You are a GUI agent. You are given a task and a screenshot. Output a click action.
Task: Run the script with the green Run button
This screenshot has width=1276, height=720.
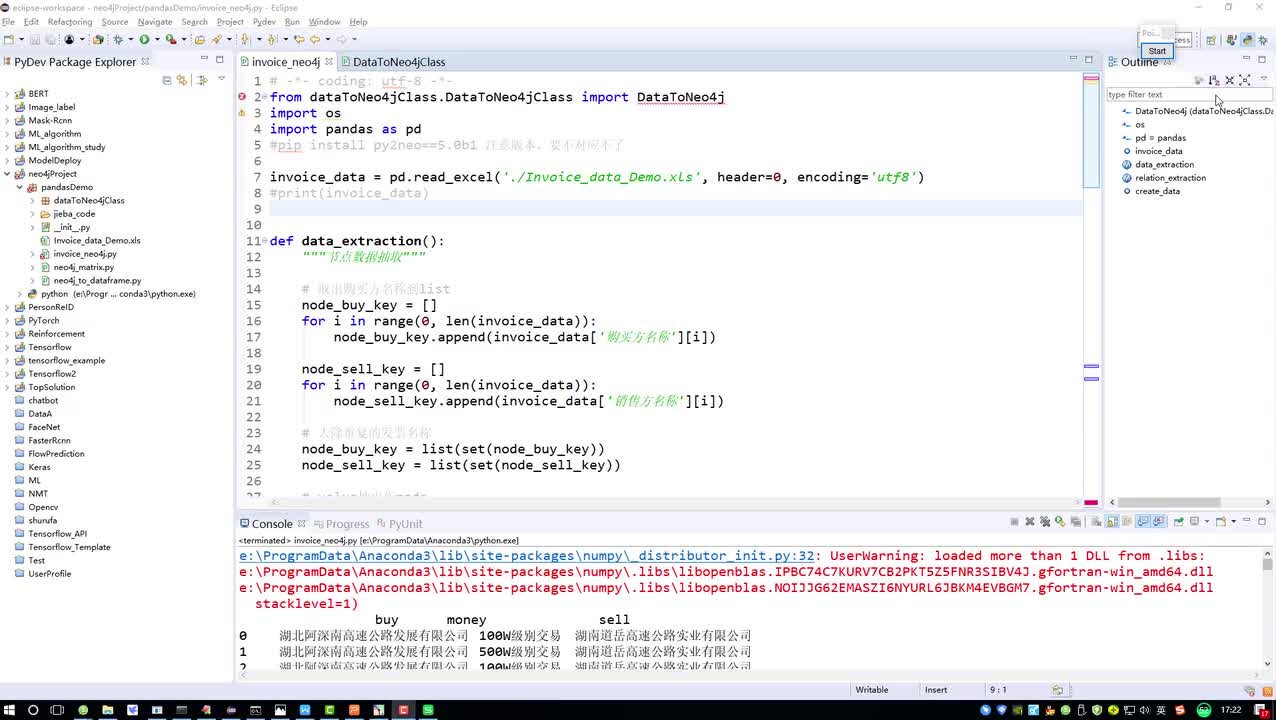click(144, 40)
